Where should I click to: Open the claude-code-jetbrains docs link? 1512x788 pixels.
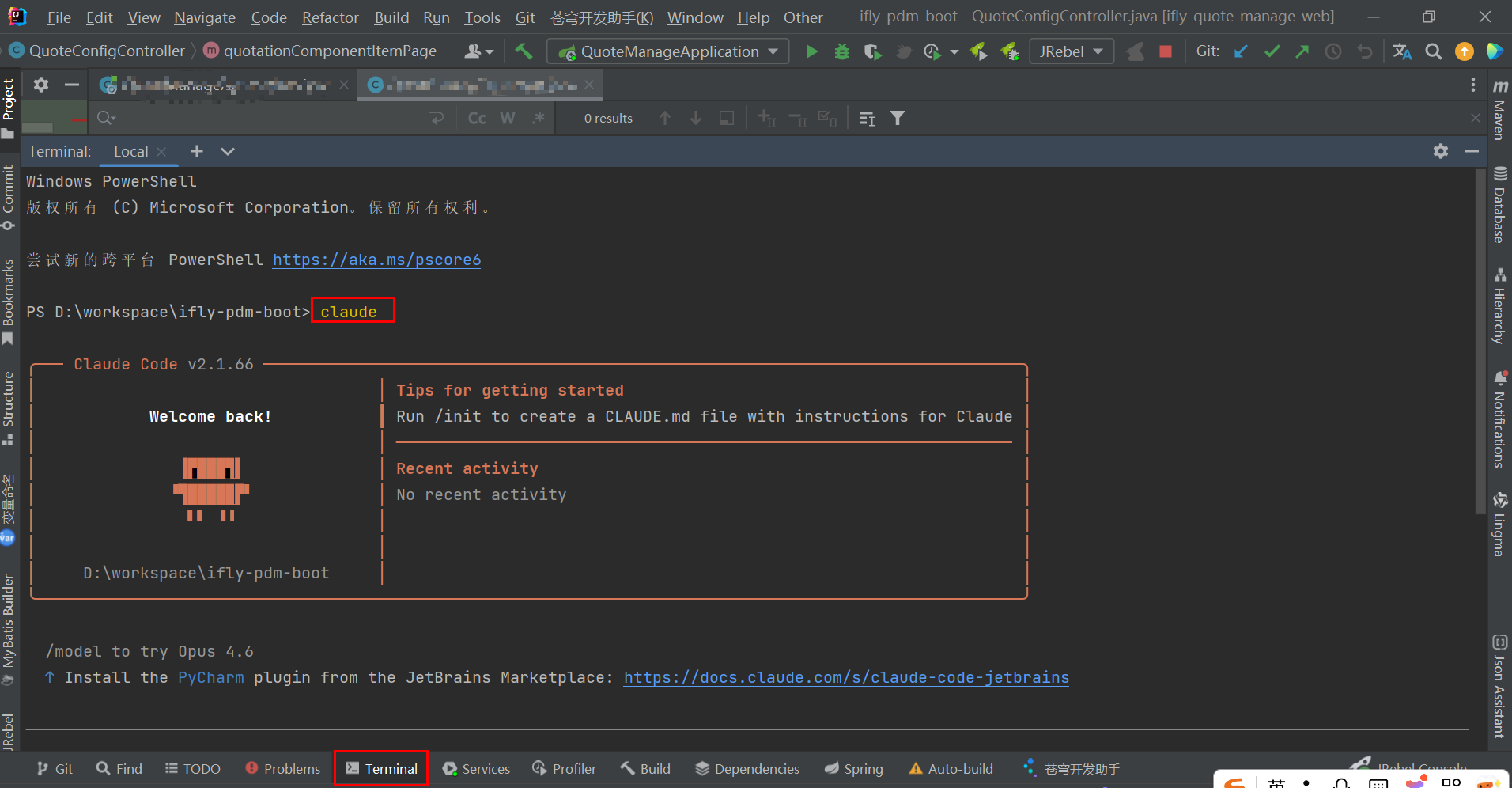(x=846, y=677)
